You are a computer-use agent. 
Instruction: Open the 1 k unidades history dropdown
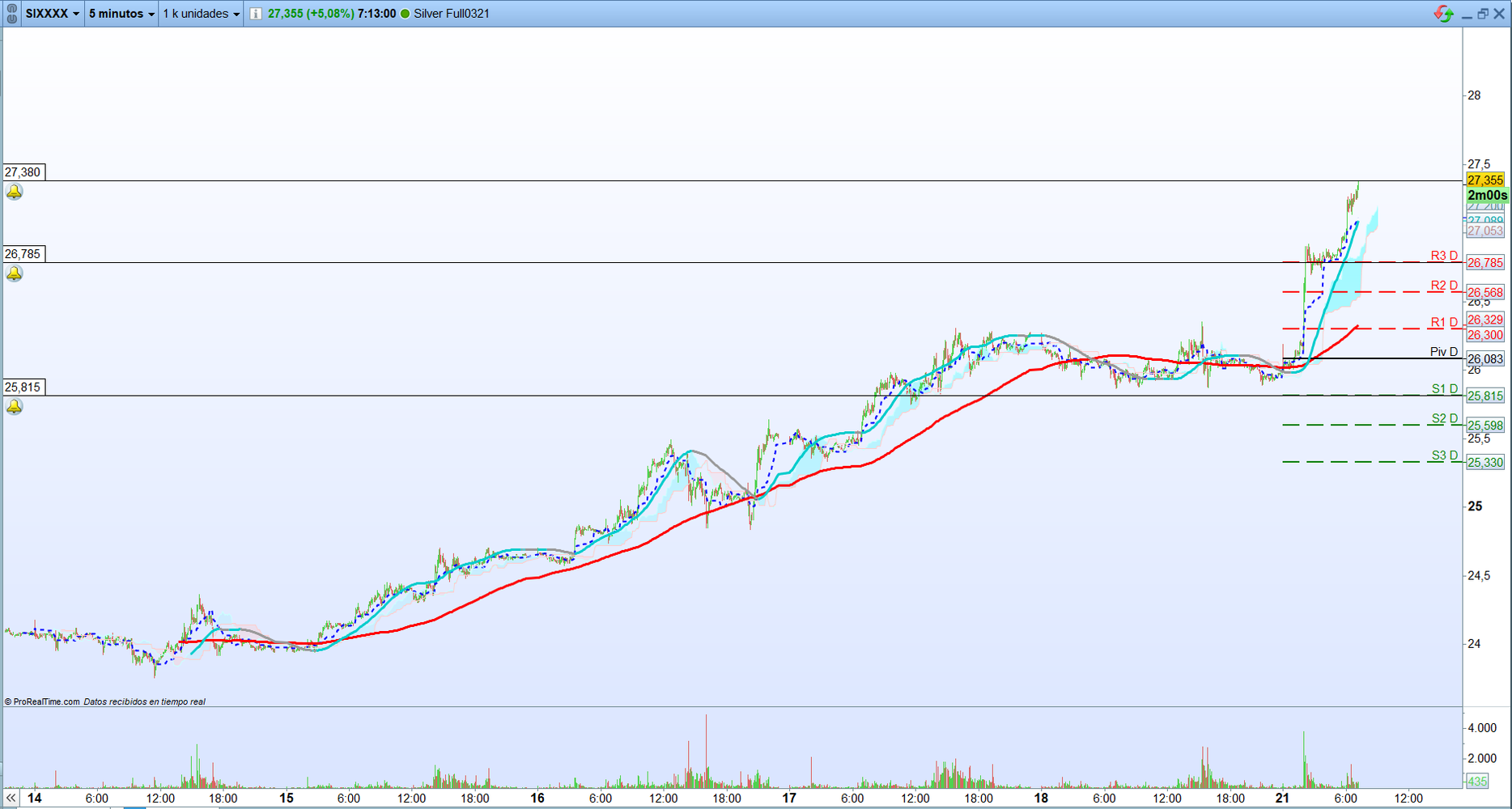(202, 14)
